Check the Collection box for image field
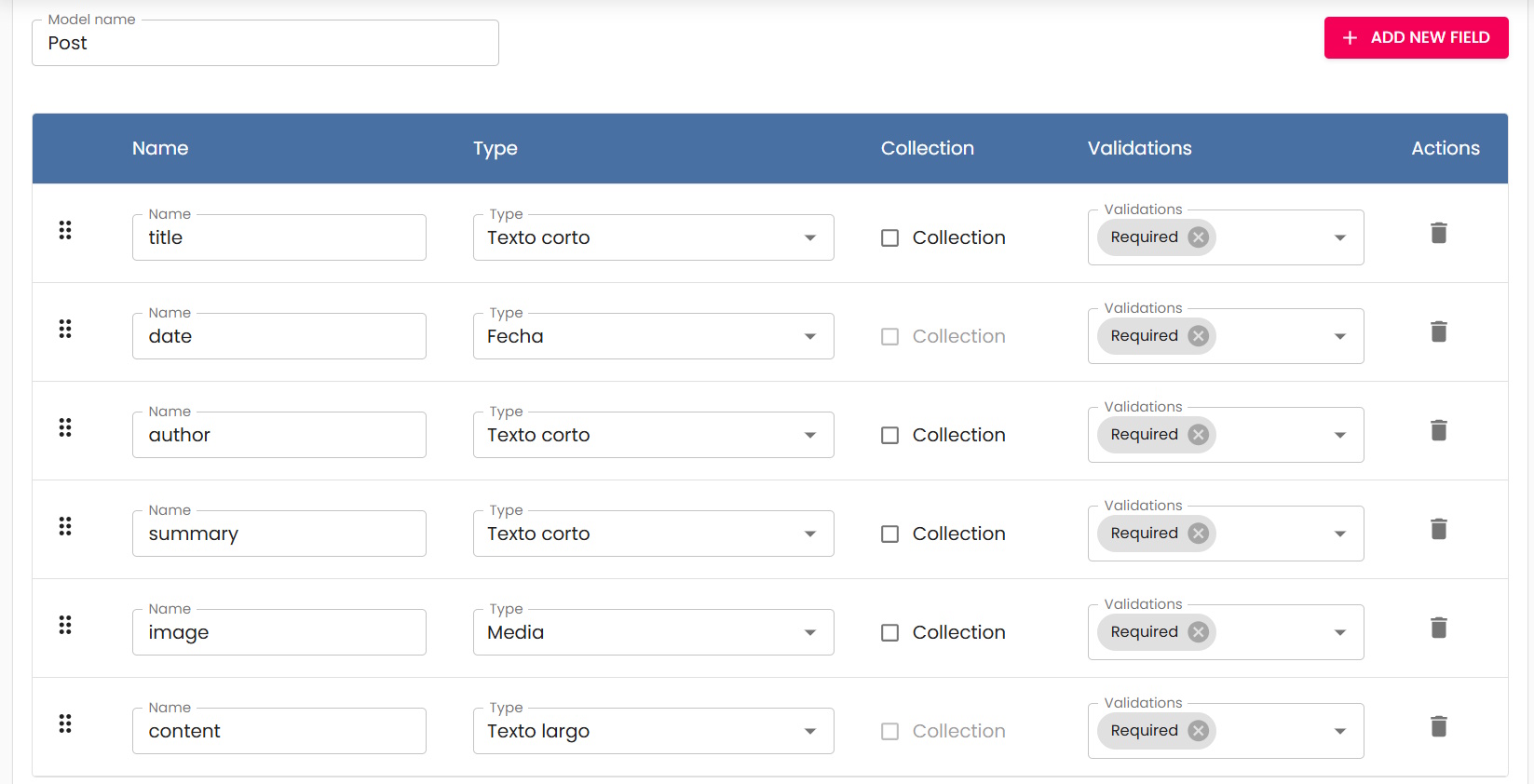1534x784 pixels. click(890, 633)
